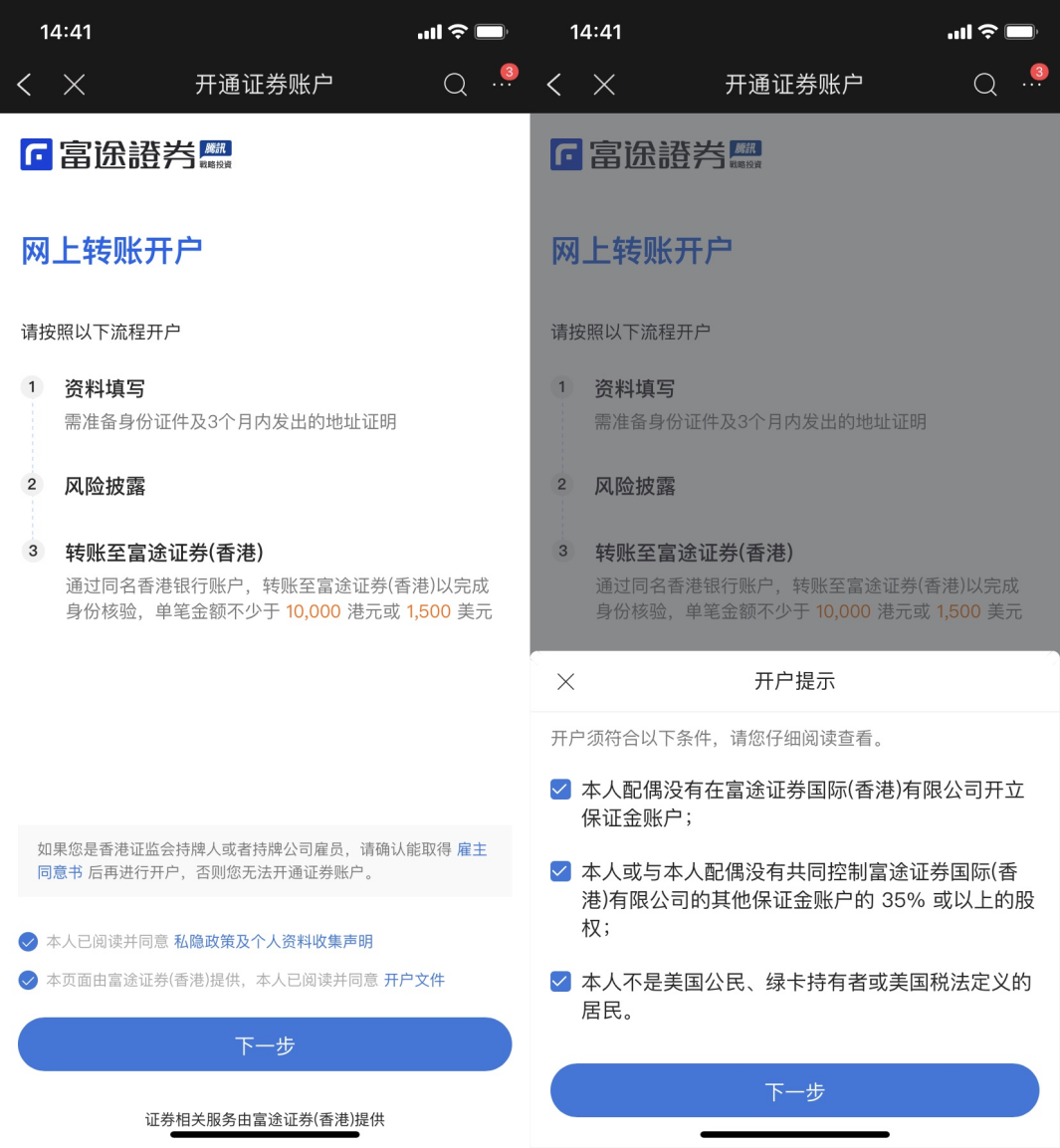Open 开户文件 link

[x=414, y=981]
